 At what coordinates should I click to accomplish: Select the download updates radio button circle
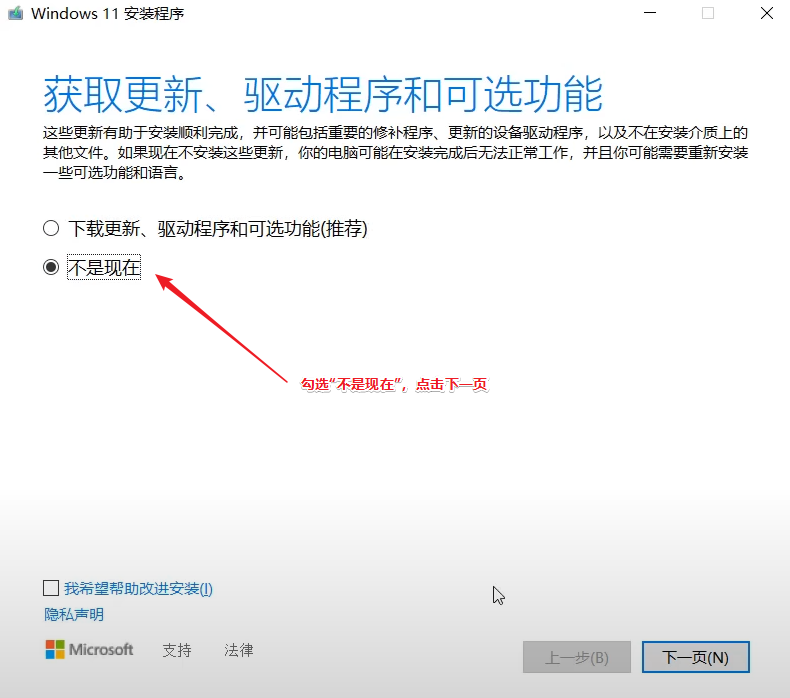[x=51, y=229]
